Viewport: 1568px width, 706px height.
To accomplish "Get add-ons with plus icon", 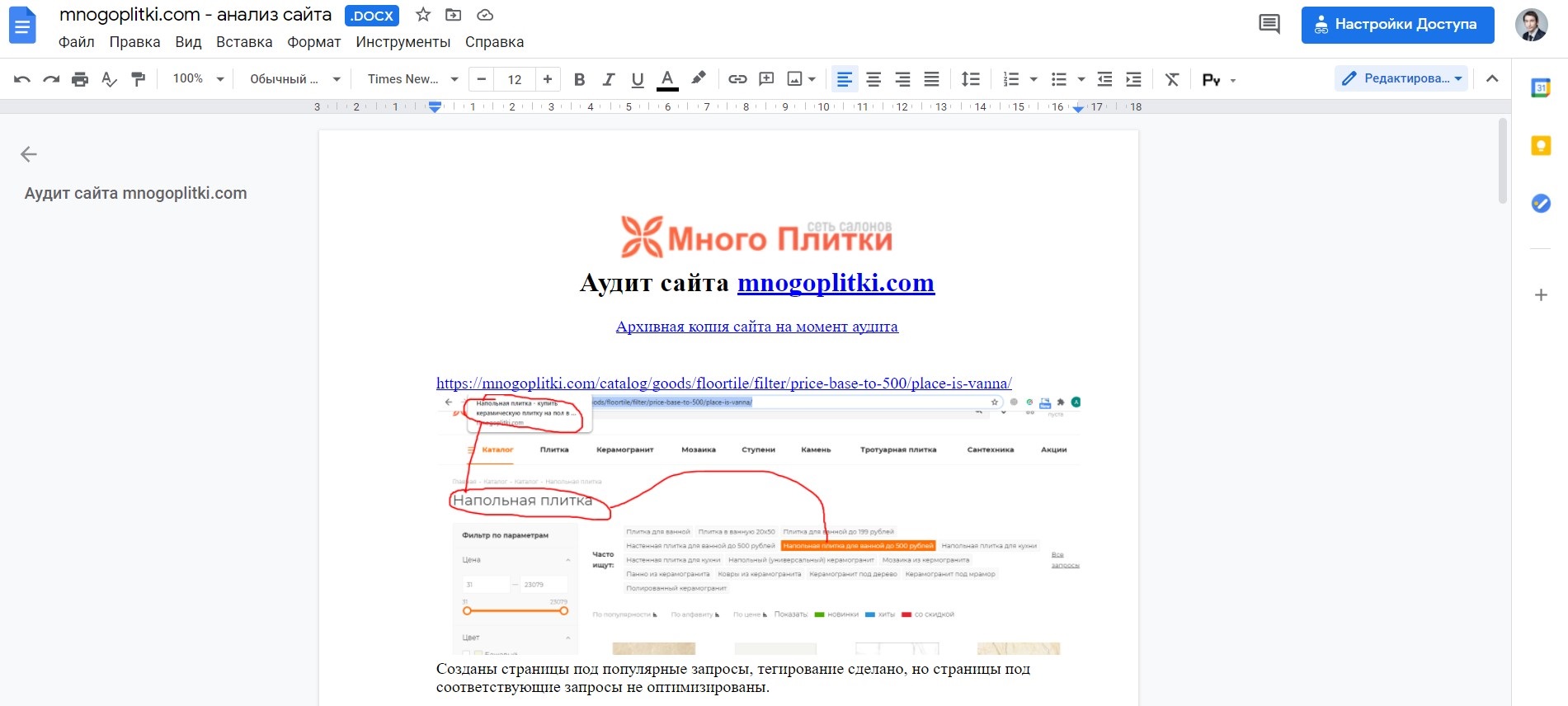I will (x=1541, y=294).
